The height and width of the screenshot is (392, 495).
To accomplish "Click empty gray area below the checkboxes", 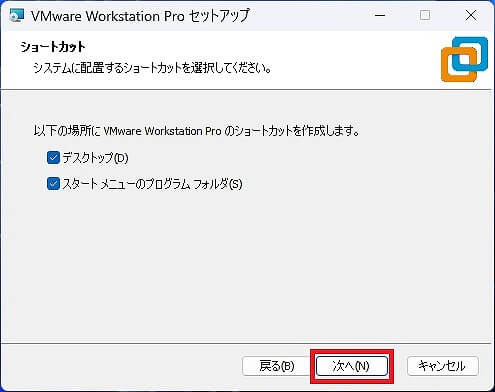I will [247, 267].
